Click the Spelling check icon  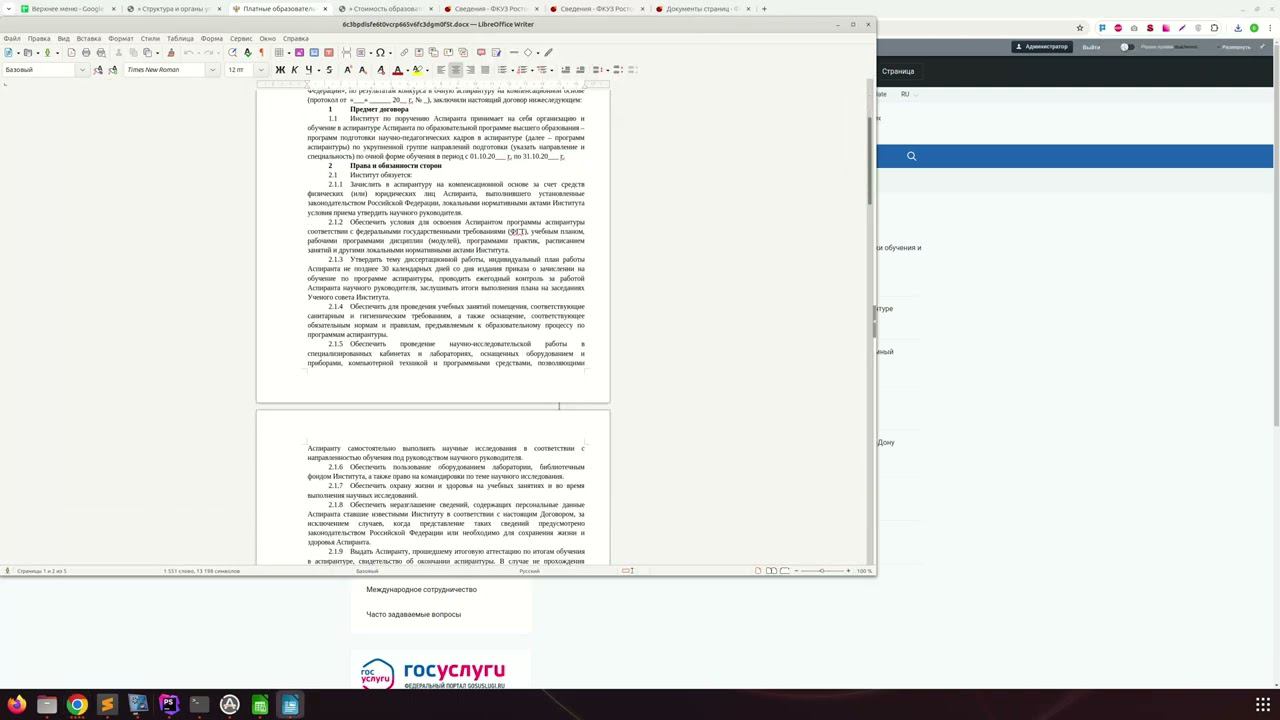coord(247,52)
